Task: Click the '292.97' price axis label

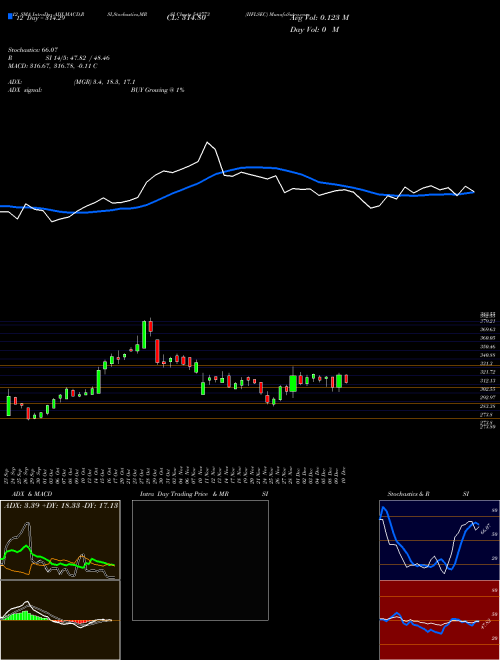Action: (488, 397)
